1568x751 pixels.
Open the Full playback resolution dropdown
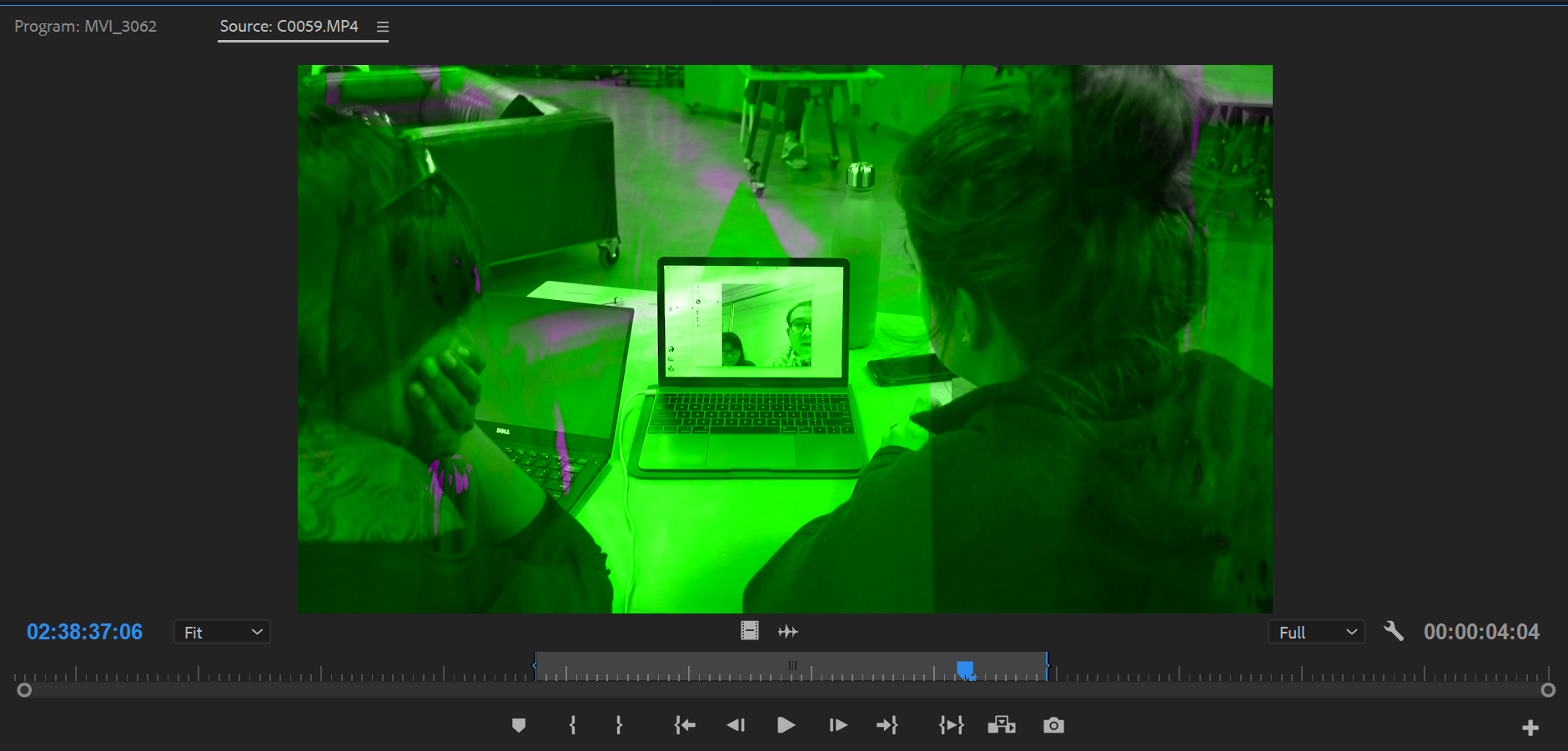coord(1316,631)
